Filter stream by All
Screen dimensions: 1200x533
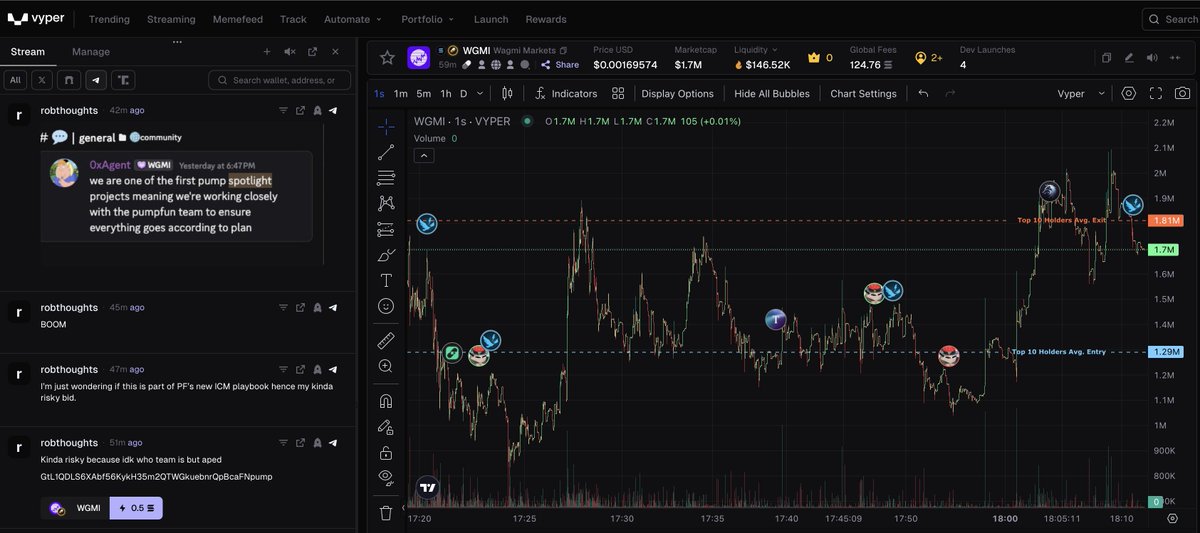(16, 80)
